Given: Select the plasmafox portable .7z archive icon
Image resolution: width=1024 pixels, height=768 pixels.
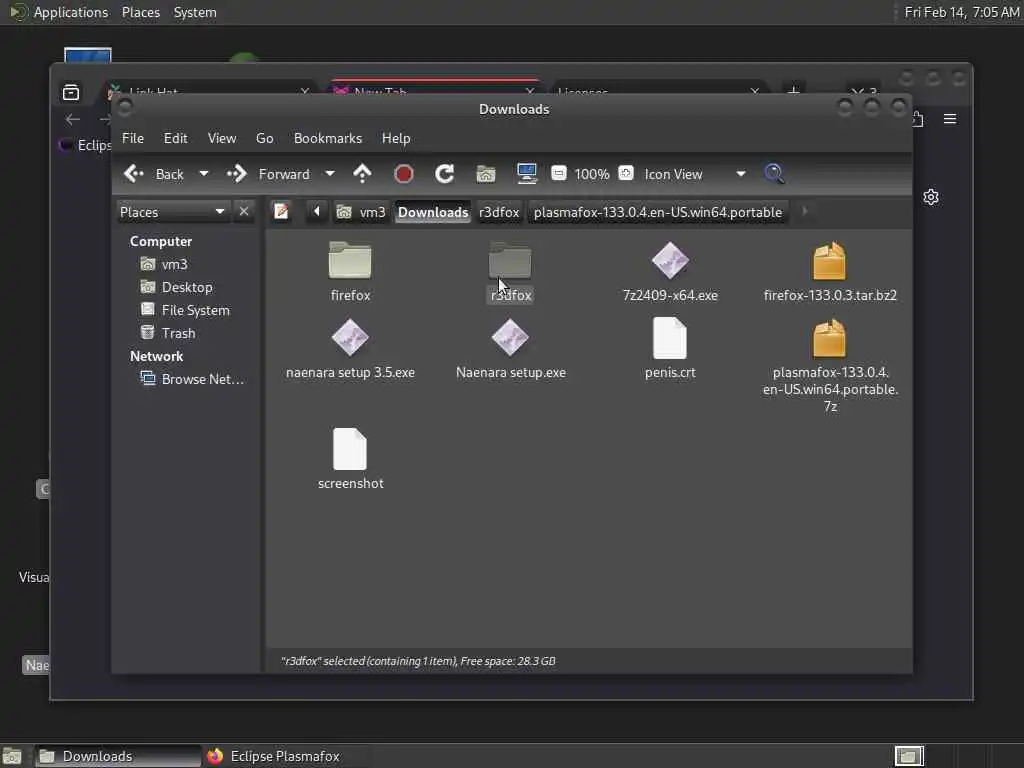Looking at the screenshot, I should 829,338.
